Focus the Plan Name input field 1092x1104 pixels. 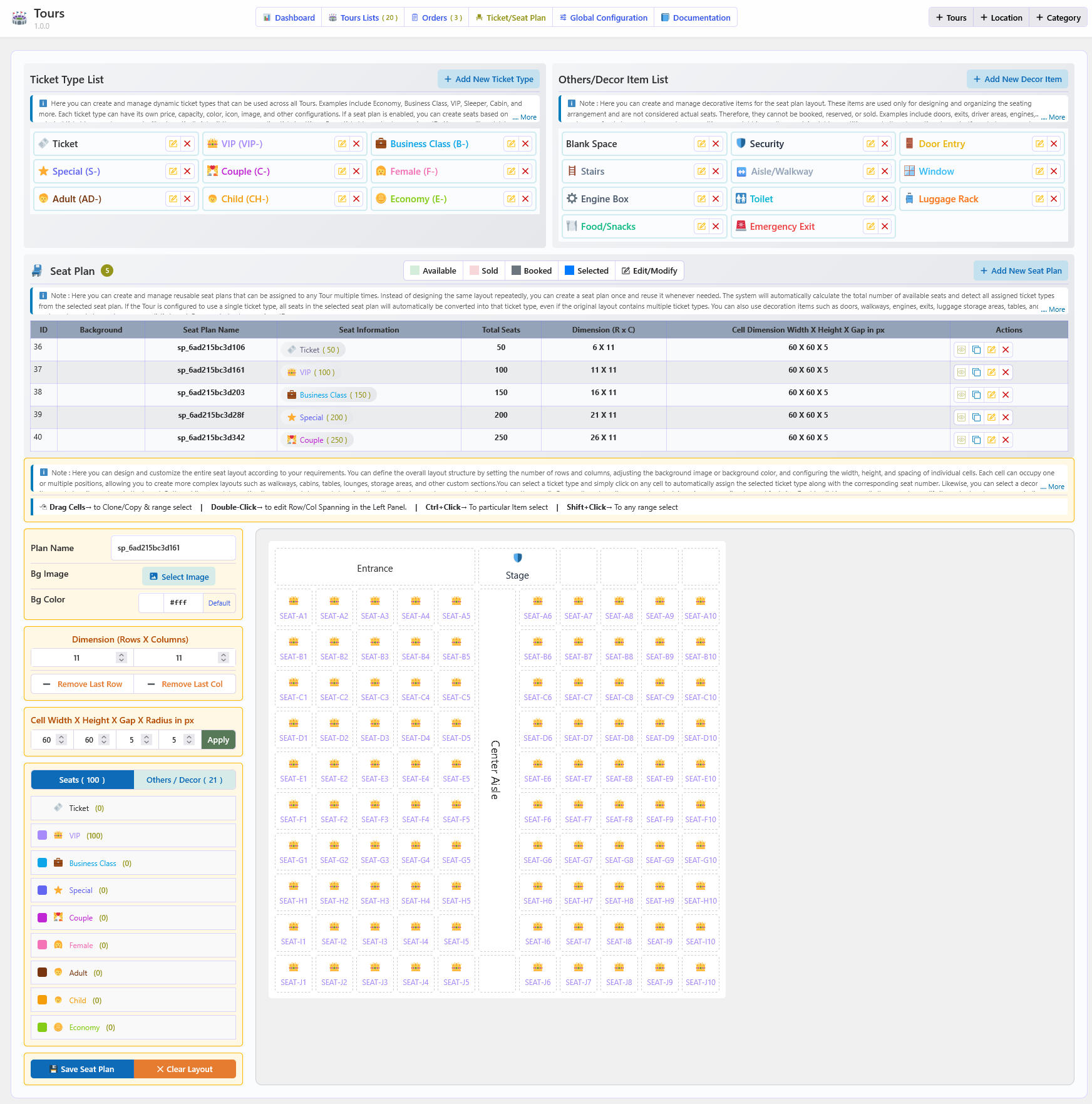point(173,548)
